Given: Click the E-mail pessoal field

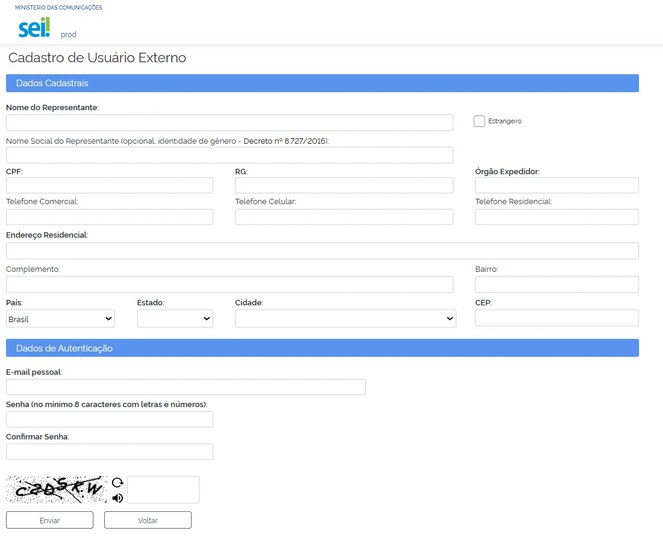Looking at the screenshot, I should tap(186, 387).
